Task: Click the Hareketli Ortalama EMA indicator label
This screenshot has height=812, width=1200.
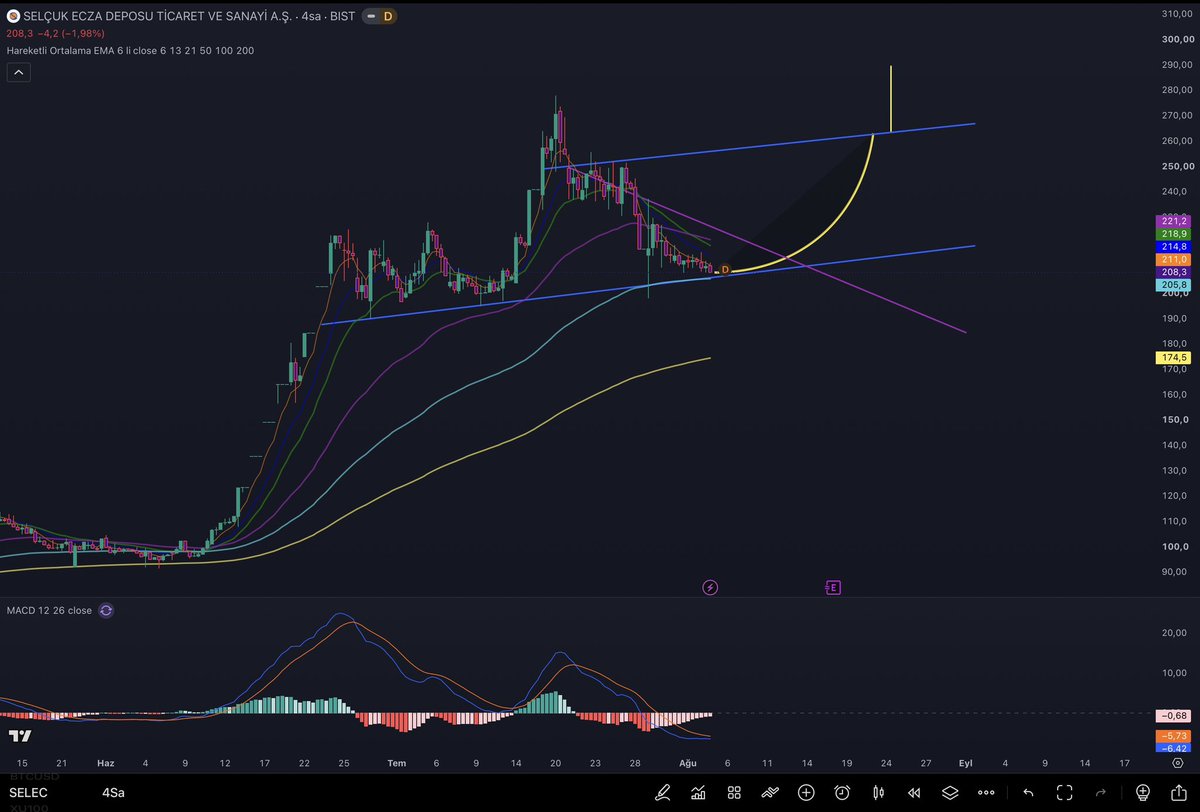Action: point(130,49)
